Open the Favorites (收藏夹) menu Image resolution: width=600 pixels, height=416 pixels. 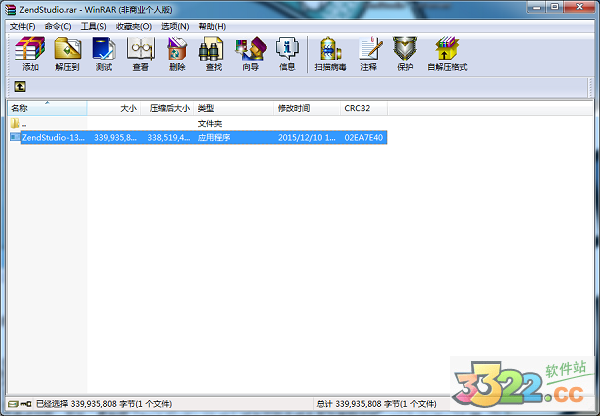(134, 26)
